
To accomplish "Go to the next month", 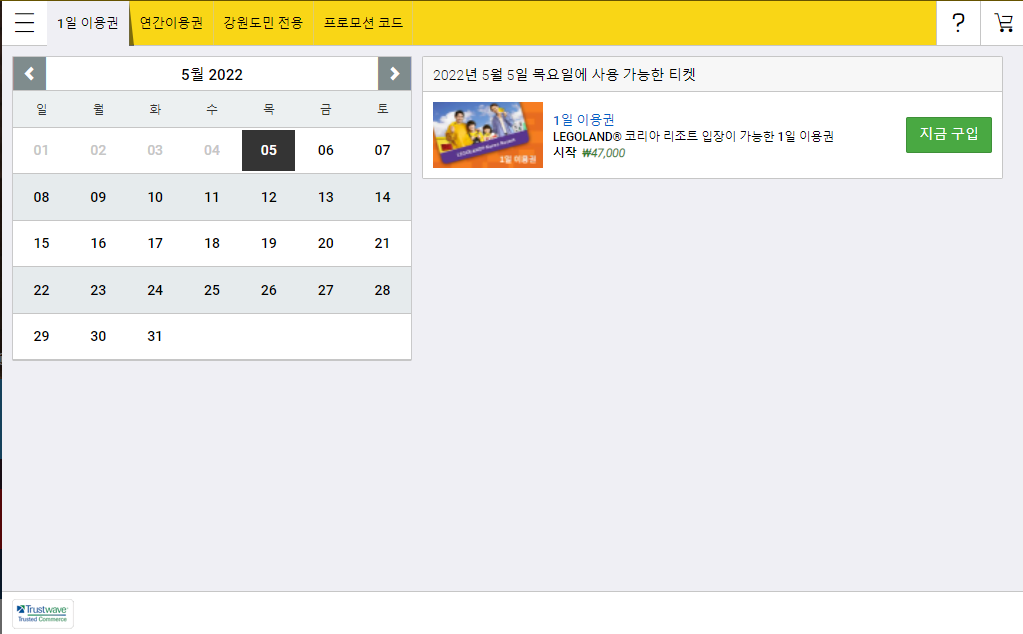I will pos(394,74).
